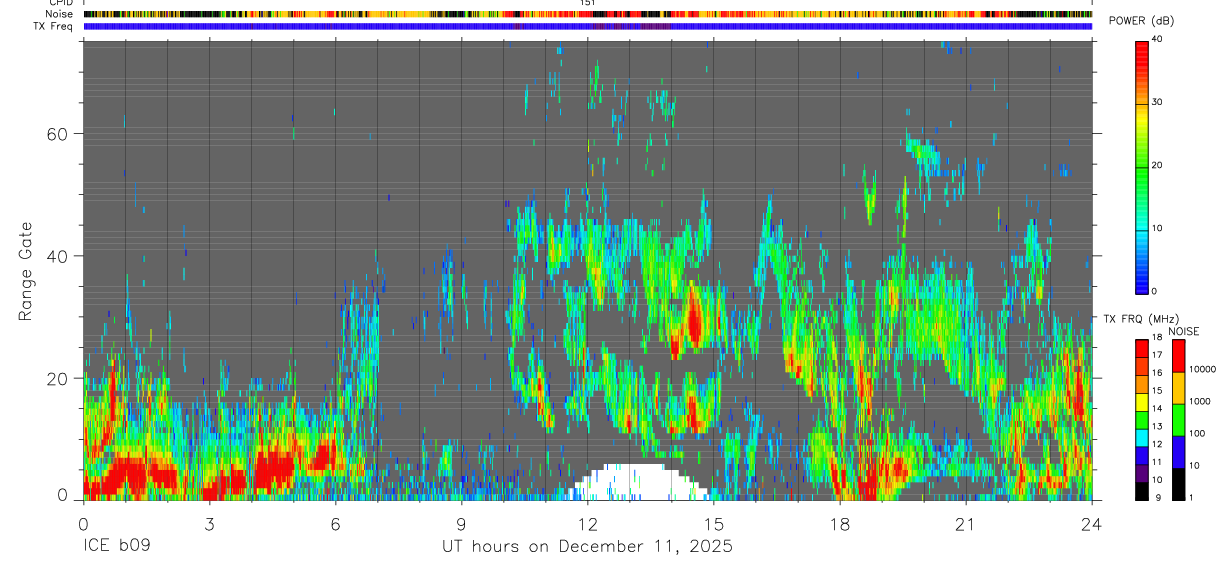Click the 151 CPID value at top
This screenshot has width=1228, height=567.
pos(587,3)
